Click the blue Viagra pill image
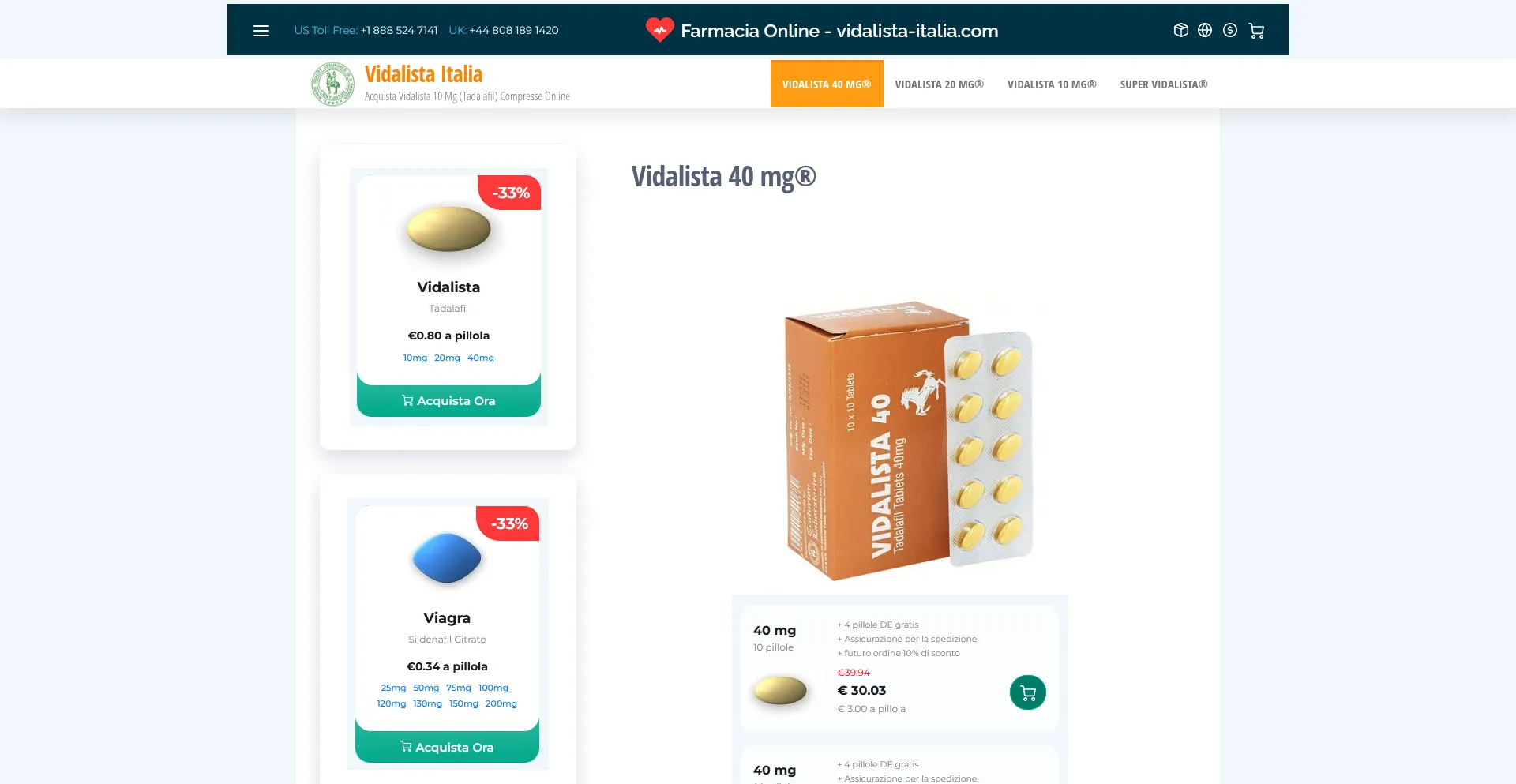This screenshot has width=1516, height=784. click(x=447, y=558)
